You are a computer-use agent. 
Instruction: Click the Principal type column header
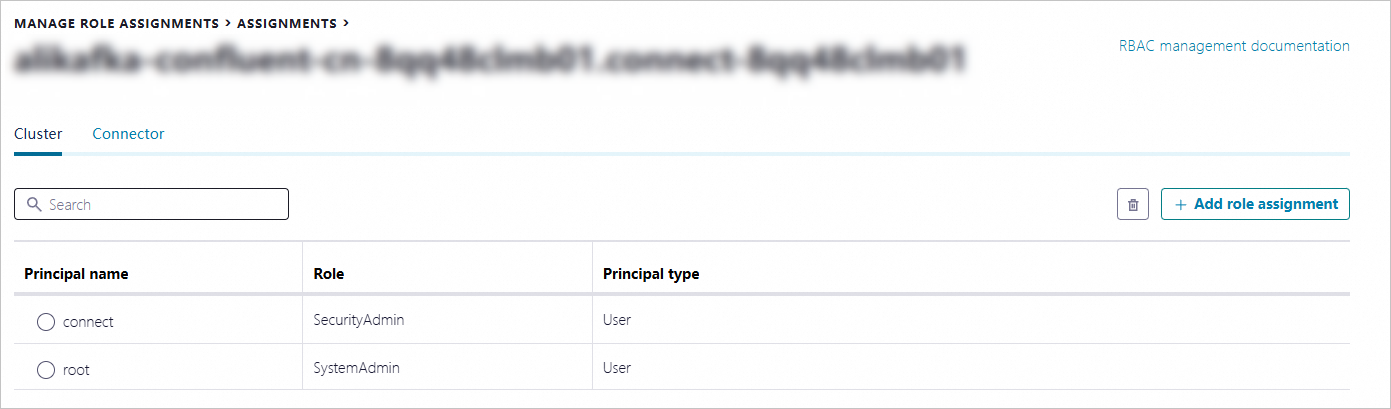(x=651, y=274)
